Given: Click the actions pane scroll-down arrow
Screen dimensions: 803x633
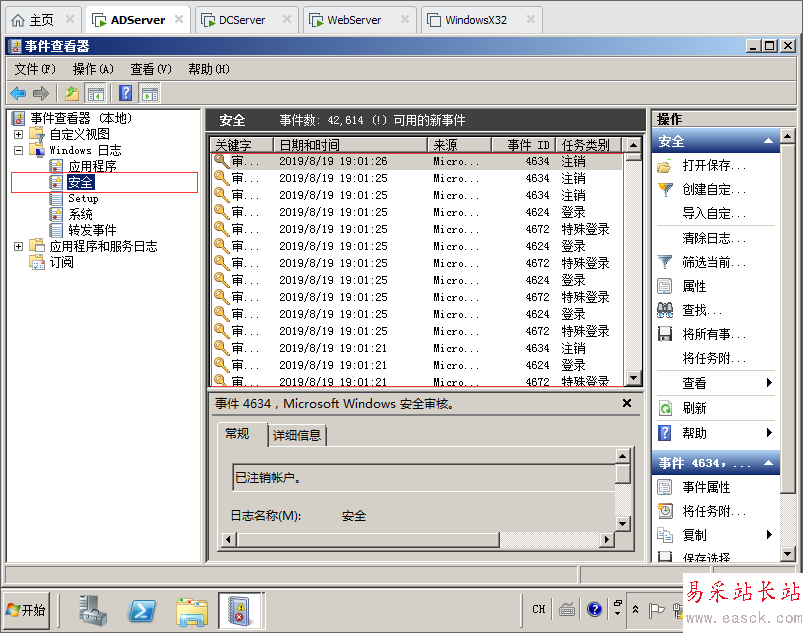Looking at the screenshot, I should click(x=788, y=553).
